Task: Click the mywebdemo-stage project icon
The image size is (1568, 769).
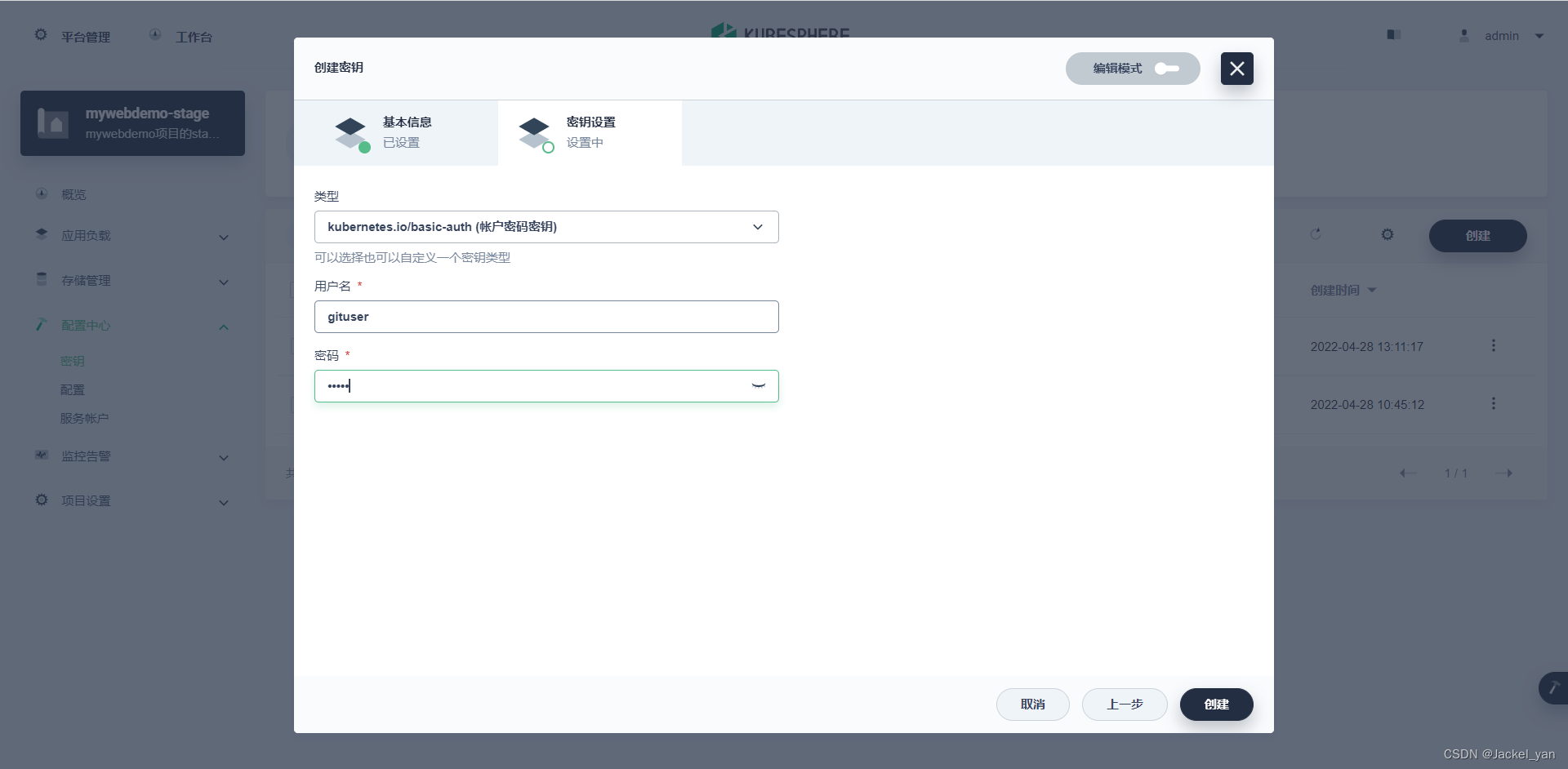Action: pyautogui.click(x=53, y=123)
